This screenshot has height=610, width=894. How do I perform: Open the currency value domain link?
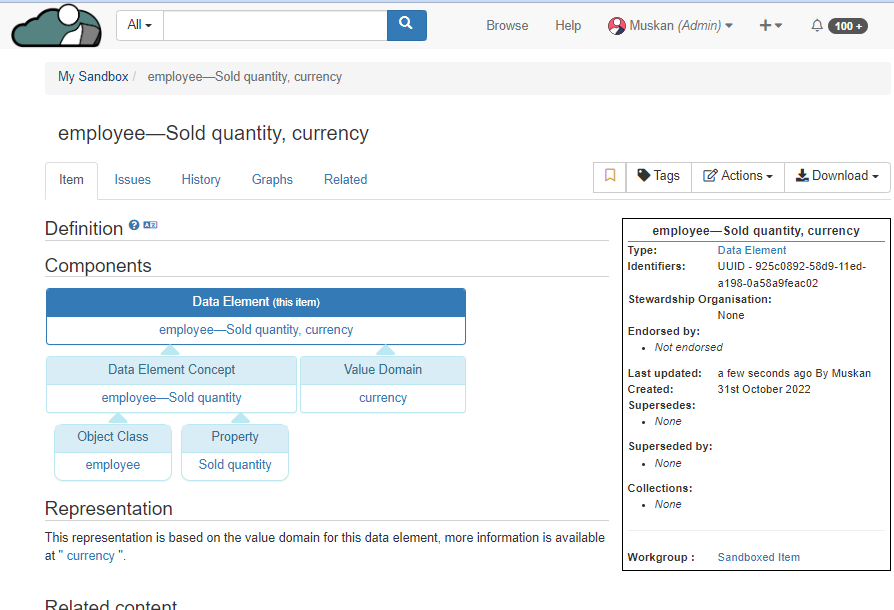(x=383, y=398)
